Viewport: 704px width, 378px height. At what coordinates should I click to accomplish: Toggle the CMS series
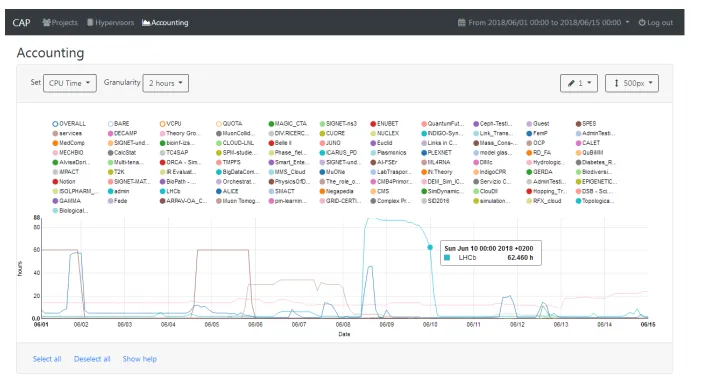click(x=380, y=191)
